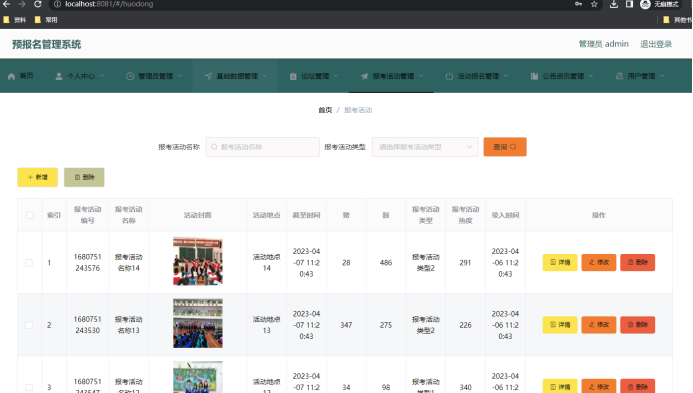
Task: Click the chart icon for 公告资讯管理
Action: coord(534,76)
